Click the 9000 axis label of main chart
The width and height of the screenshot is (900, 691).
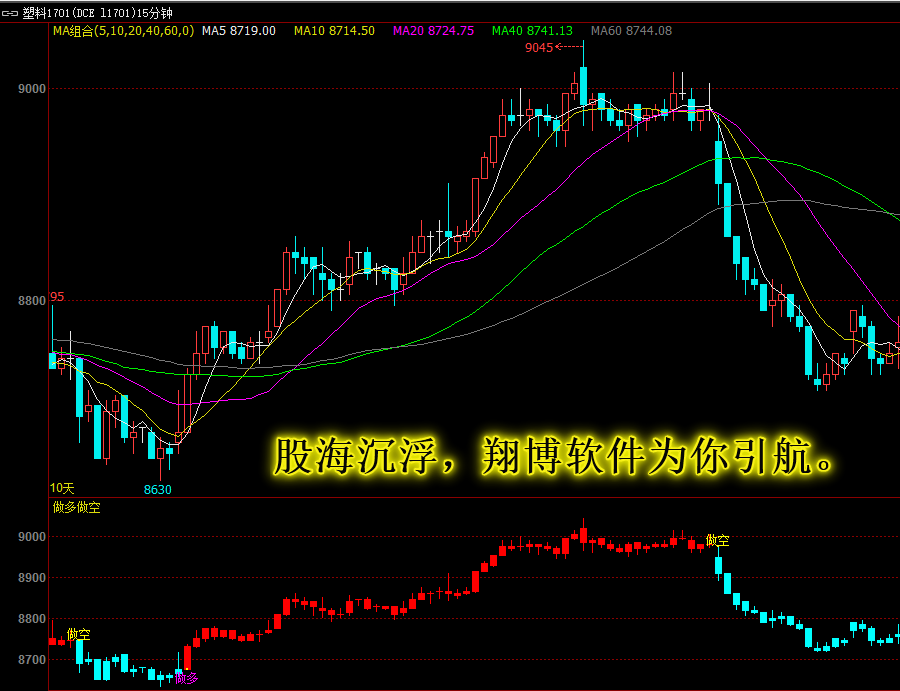click(32, 89)
